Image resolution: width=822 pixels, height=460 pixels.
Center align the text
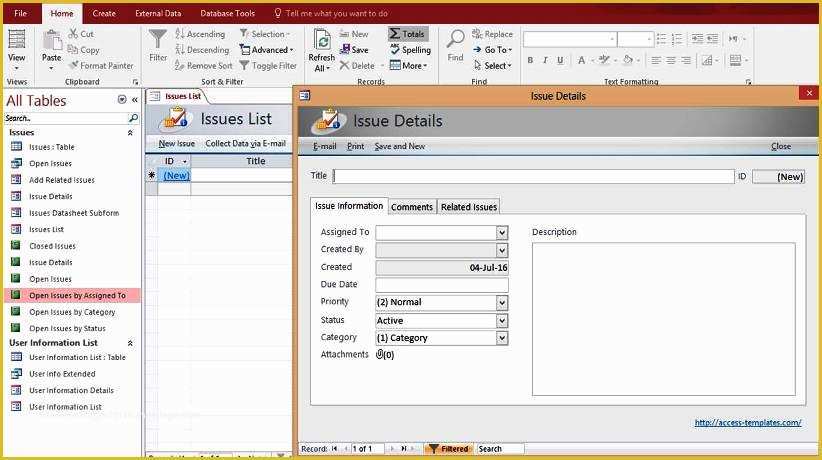point(670,60)
